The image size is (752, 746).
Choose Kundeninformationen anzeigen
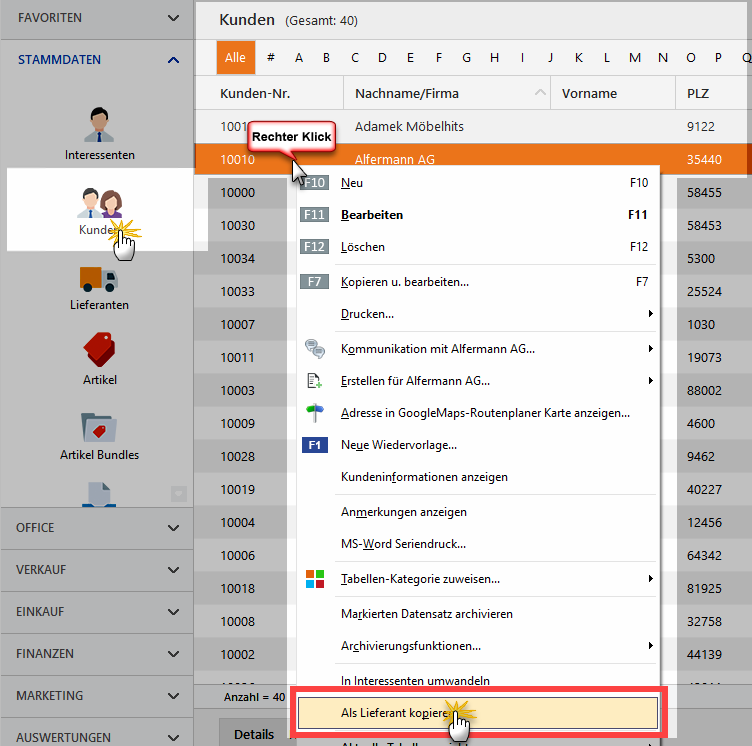478,477
